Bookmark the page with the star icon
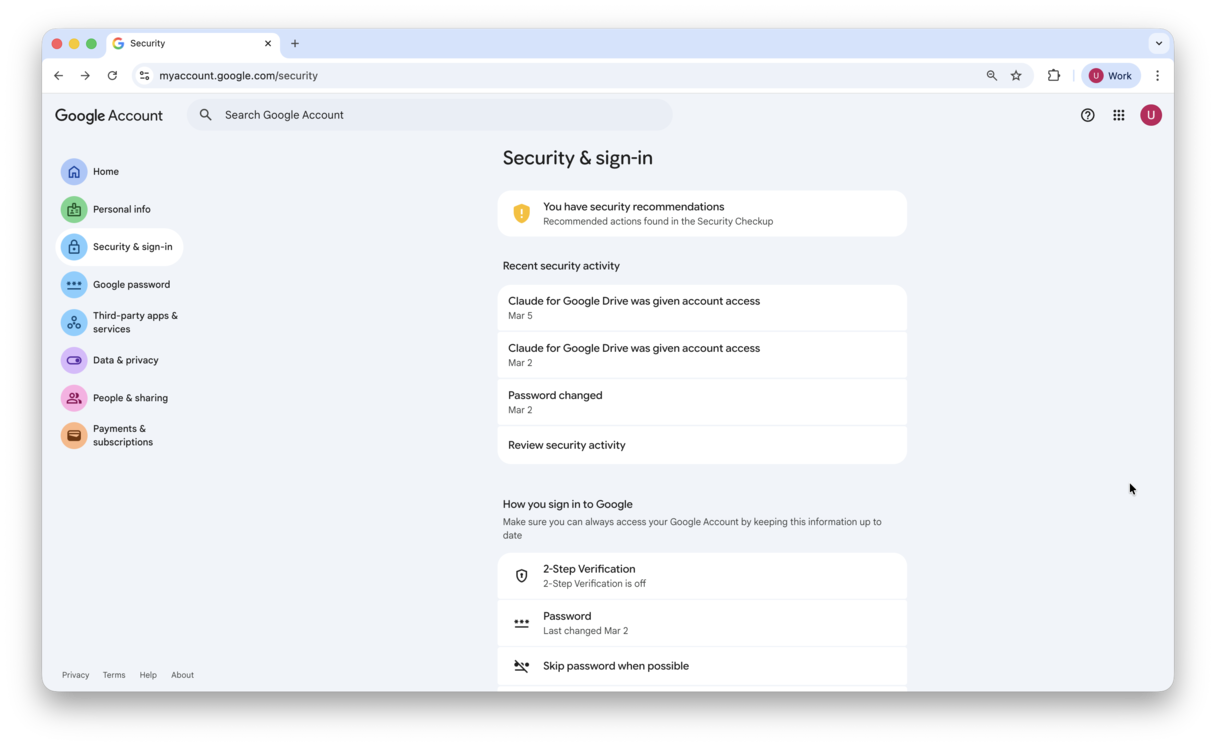This screenshot has width=1216, height=747. [x=1016, y=75]
